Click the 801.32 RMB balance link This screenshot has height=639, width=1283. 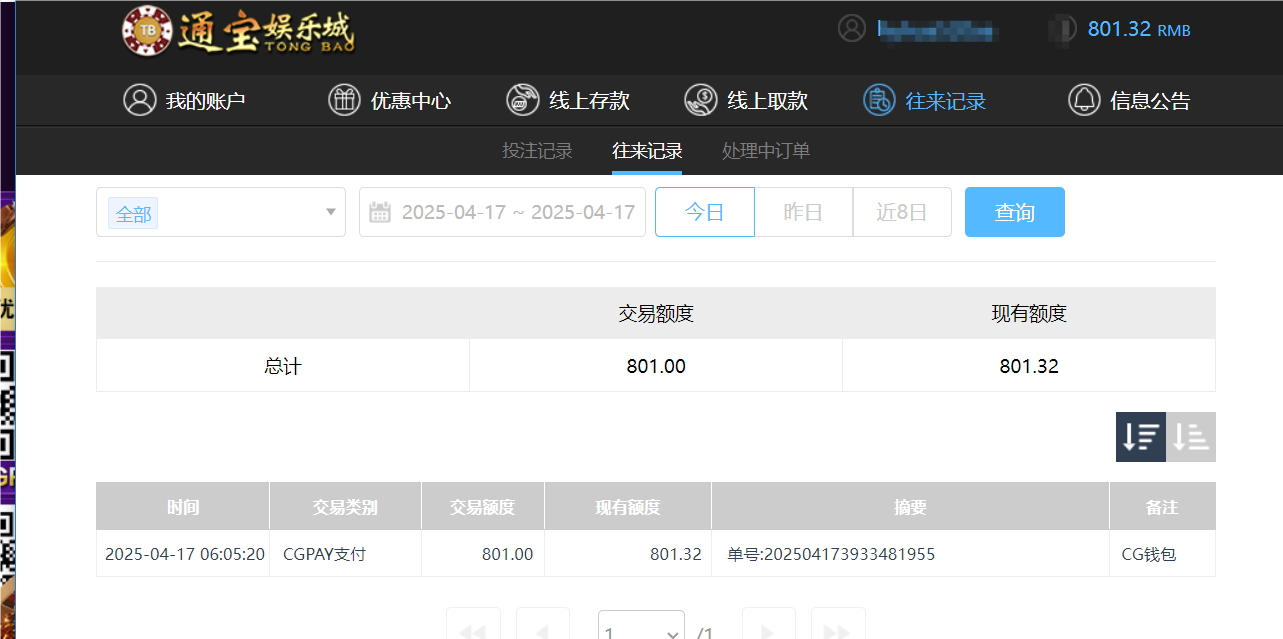tap(1138, 29)
